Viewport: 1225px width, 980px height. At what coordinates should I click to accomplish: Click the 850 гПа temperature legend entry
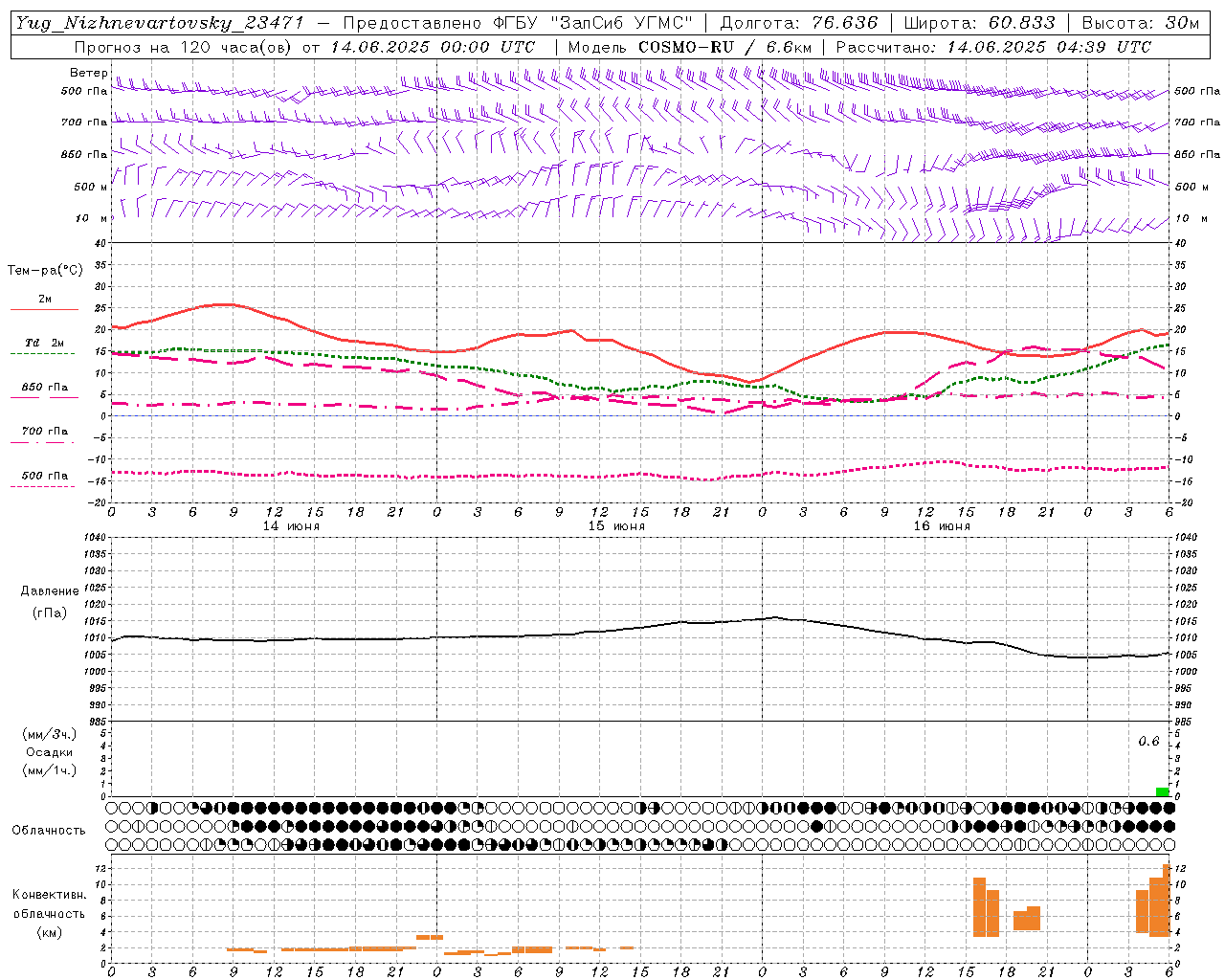point(44,388)
